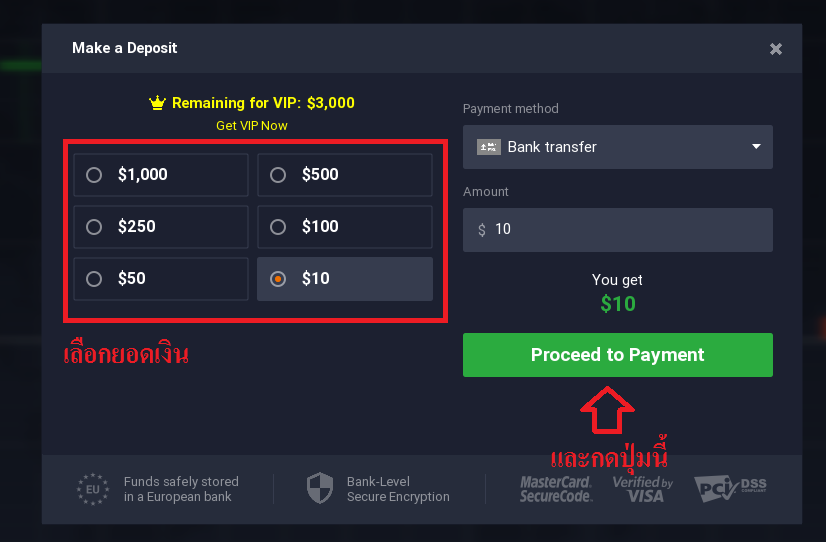826x542 pixels.
Task: Close the Make a Deposit dialog
Action: pyautogui.click(x=775, y=49)
